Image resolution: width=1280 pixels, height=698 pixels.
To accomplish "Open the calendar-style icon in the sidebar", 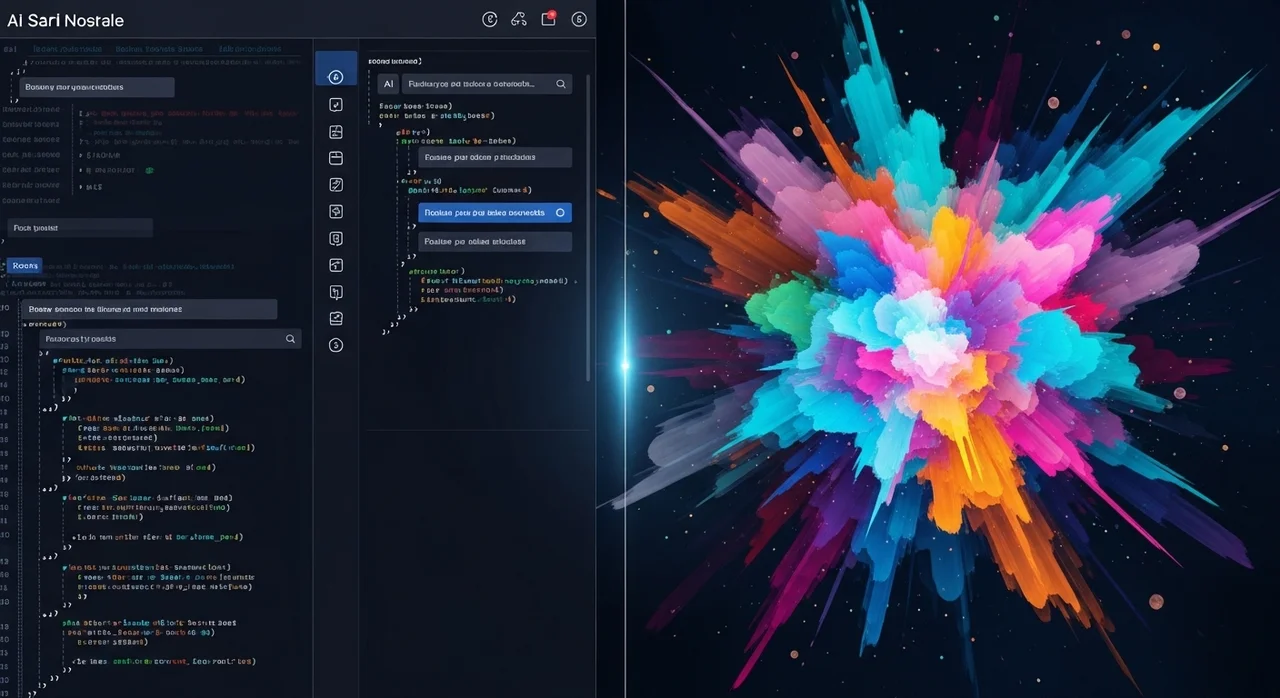I will 336,158.
